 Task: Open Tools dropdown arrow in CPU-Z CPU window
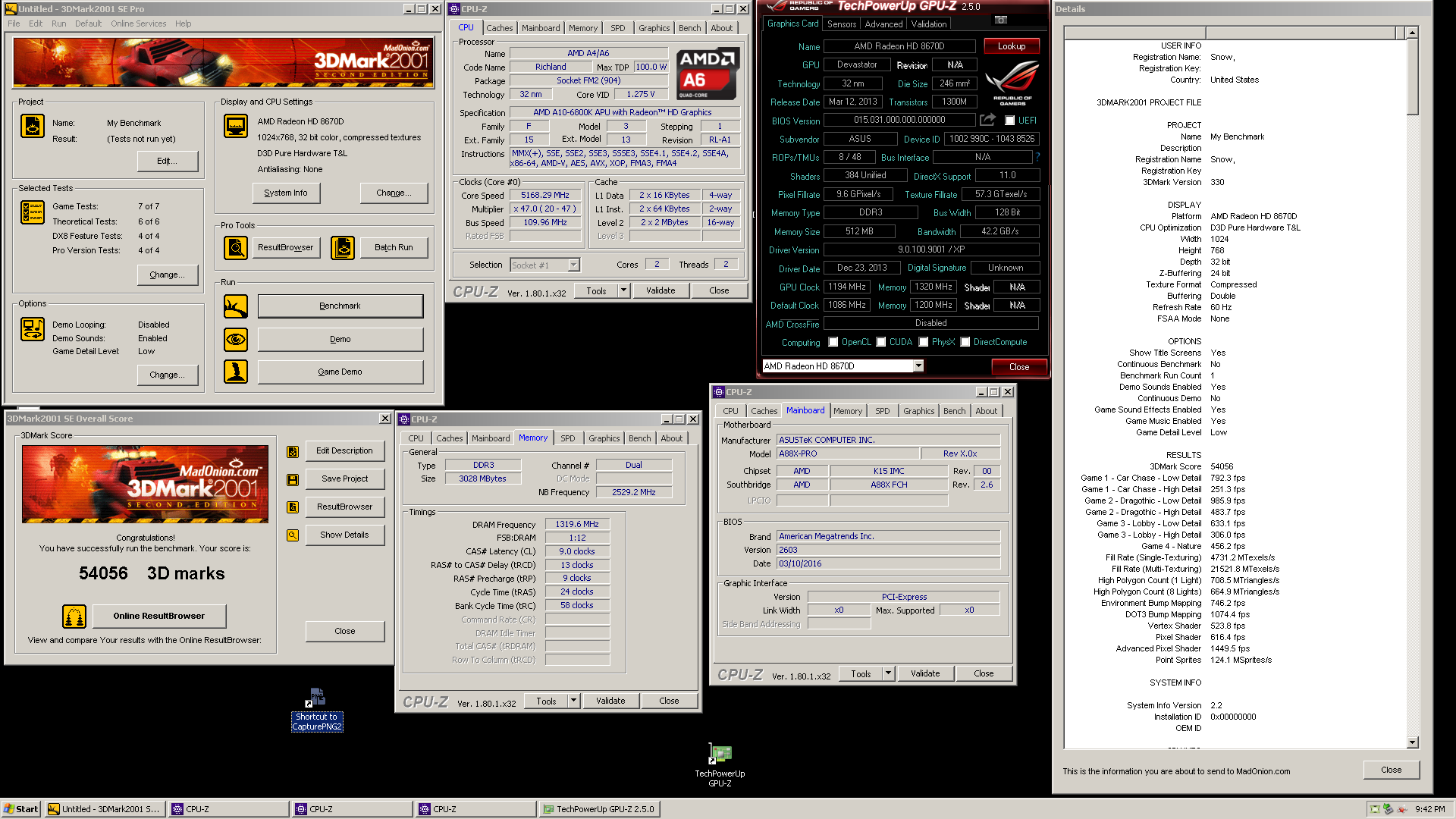point(623,290)
